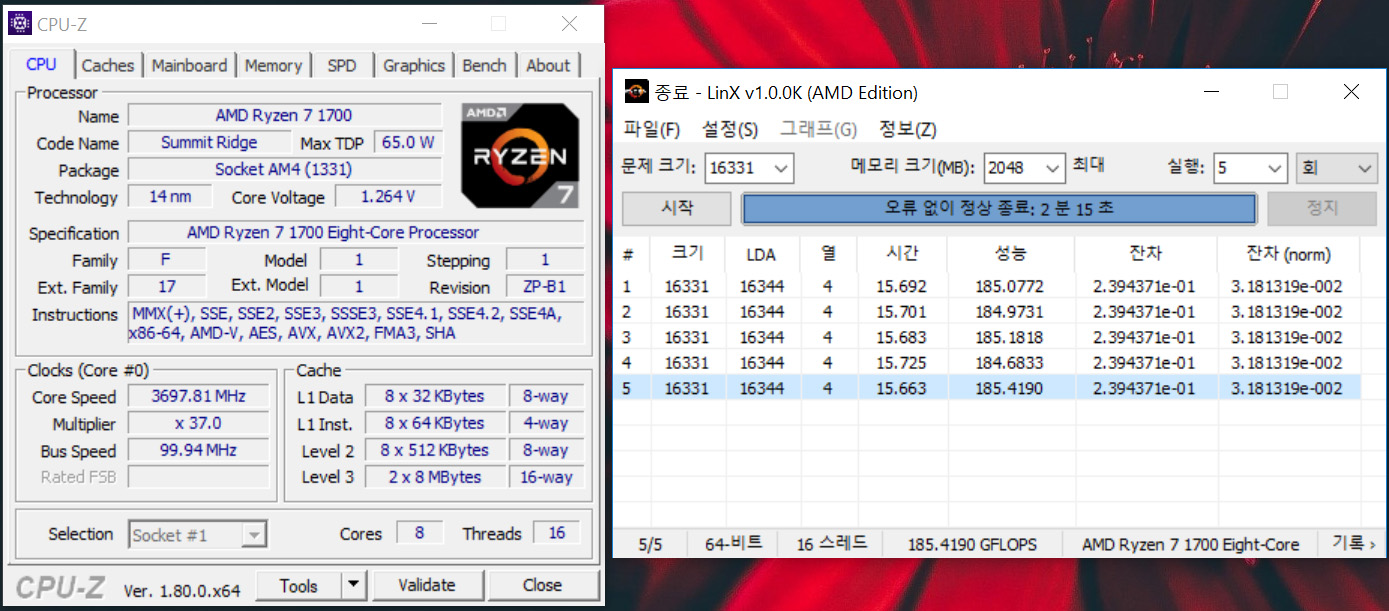Click the Validate button in CPU-Z
The image size is (1389, 611).
coord(427,585)
